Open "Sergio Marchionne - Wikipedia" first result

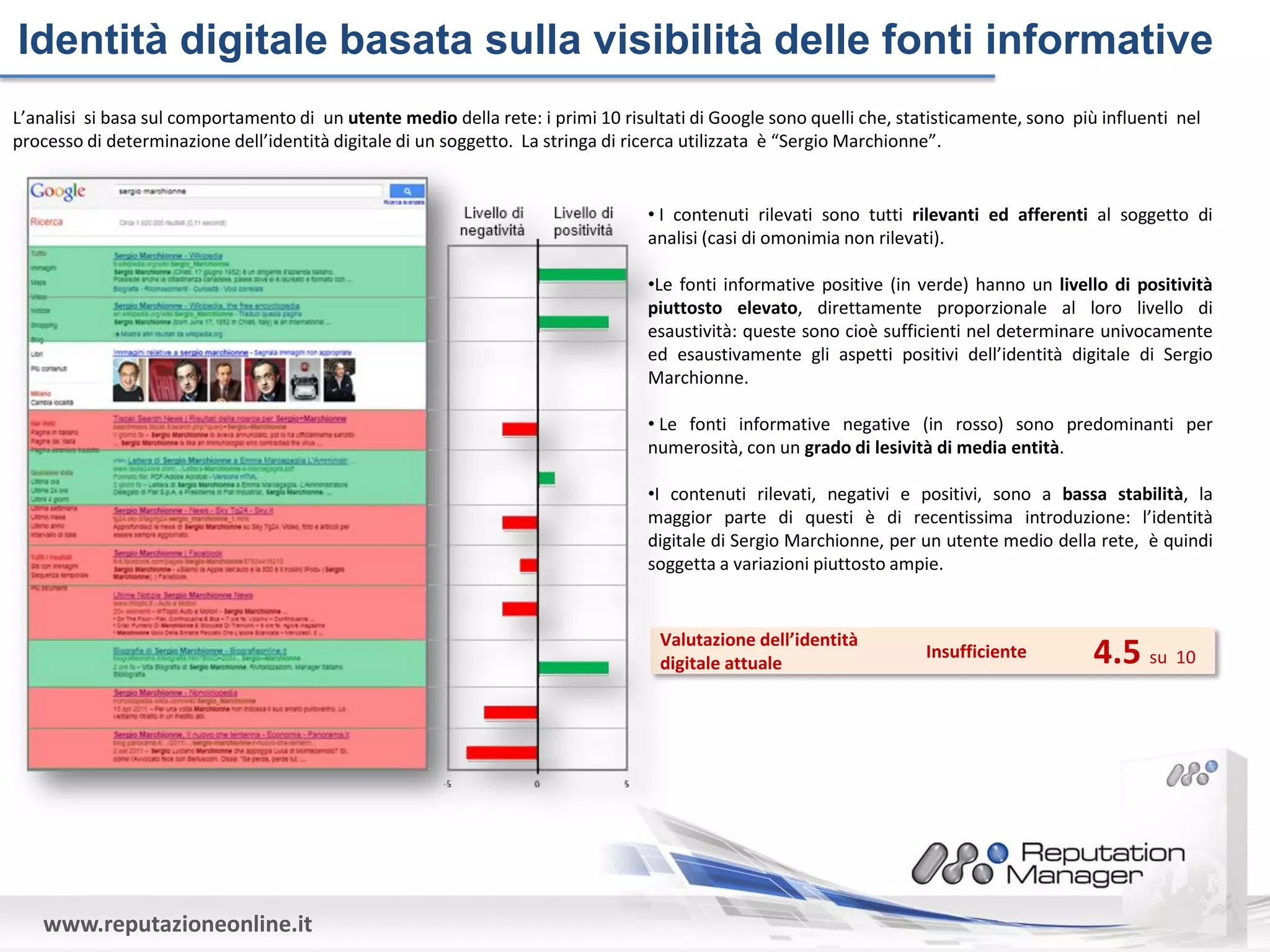coord(168,255)
